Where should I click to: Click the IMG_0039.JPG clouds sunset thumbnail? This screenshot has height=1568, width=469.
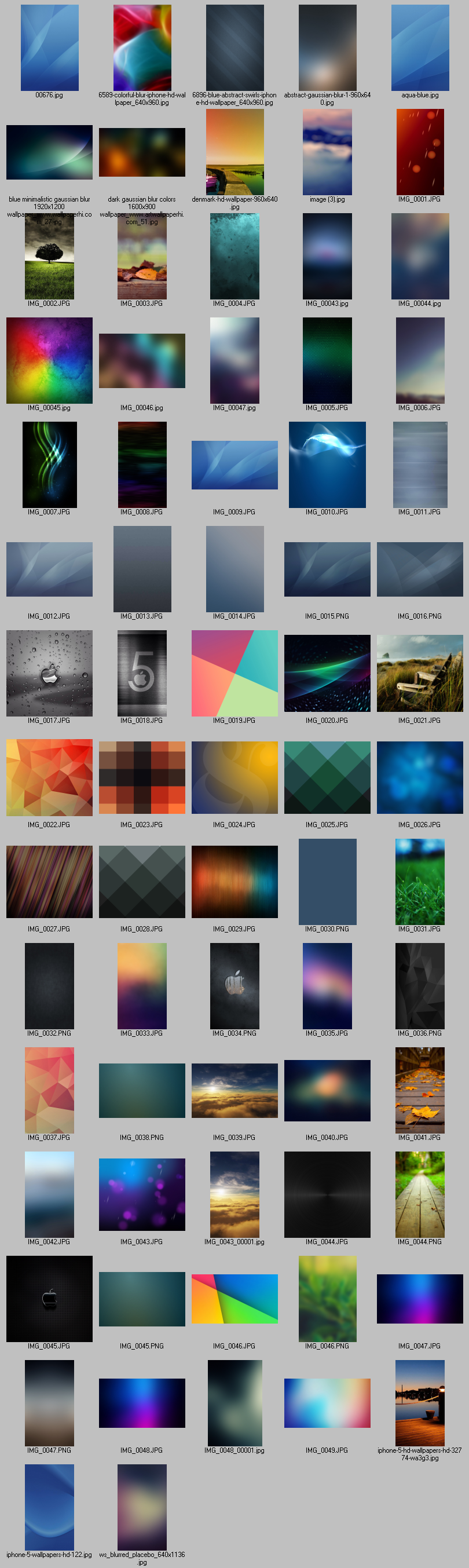coord(235,1091)
